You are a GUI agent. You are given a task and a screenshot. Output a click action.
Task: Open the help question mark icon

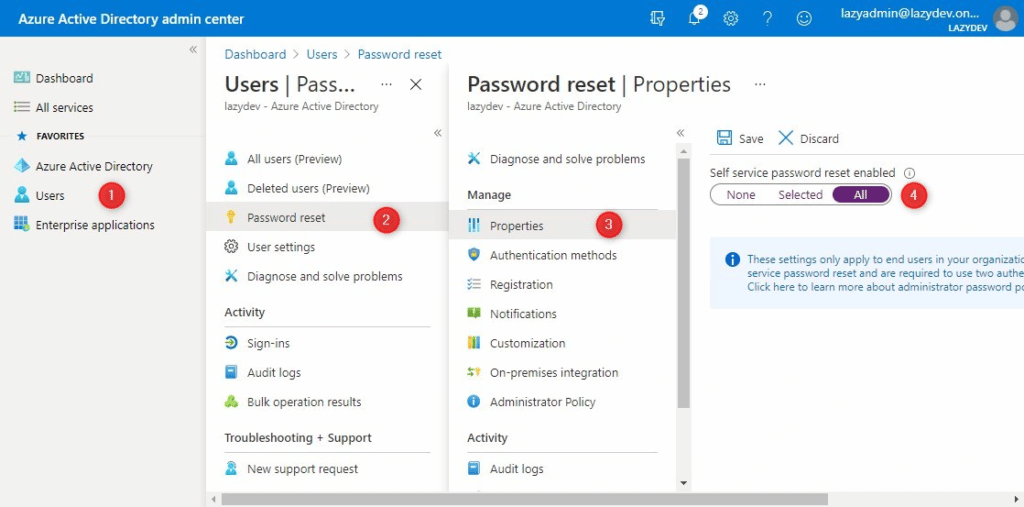tap(768, 18)
